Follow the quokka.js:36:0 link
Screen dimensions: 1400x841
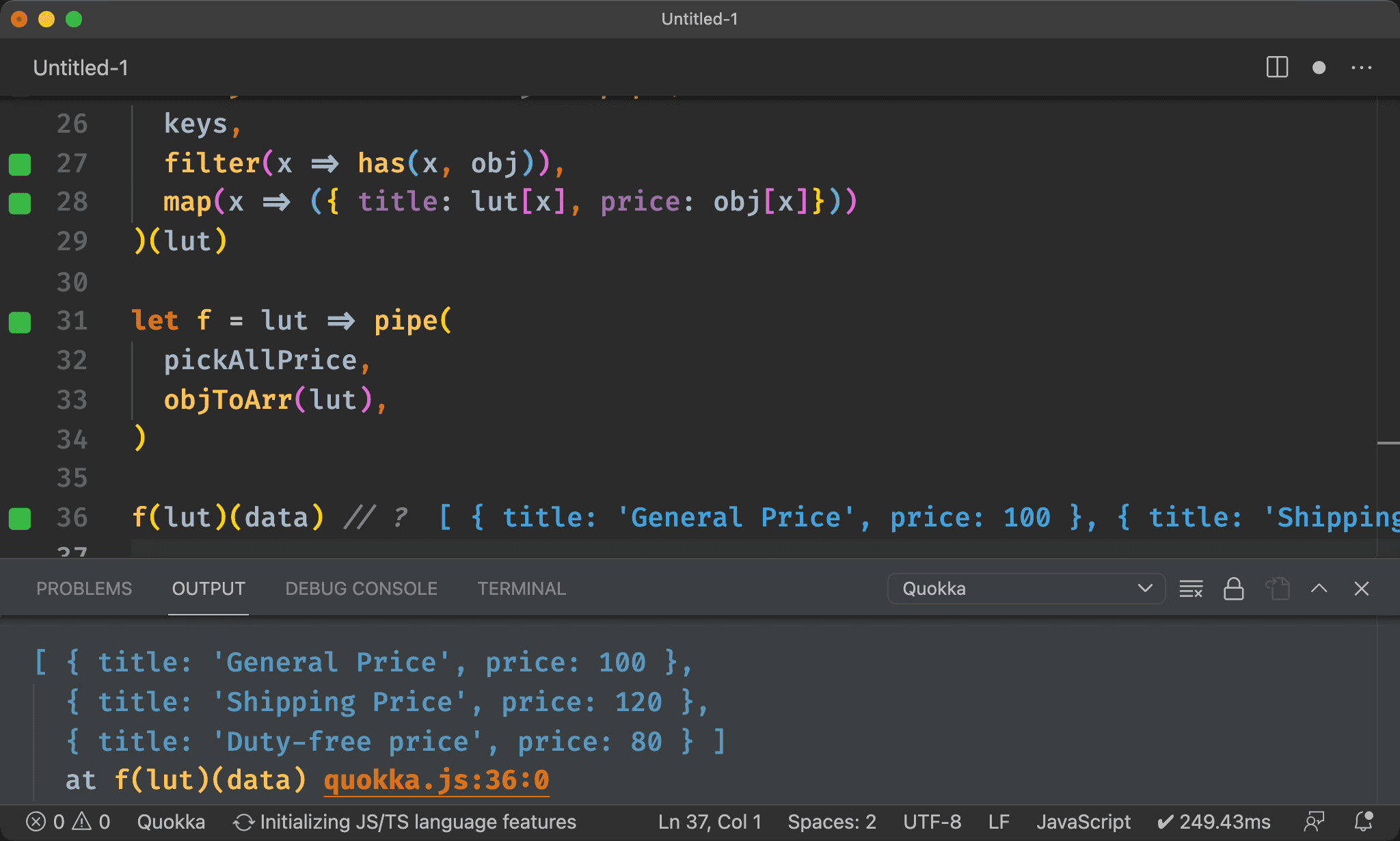[x=436, y=780]
